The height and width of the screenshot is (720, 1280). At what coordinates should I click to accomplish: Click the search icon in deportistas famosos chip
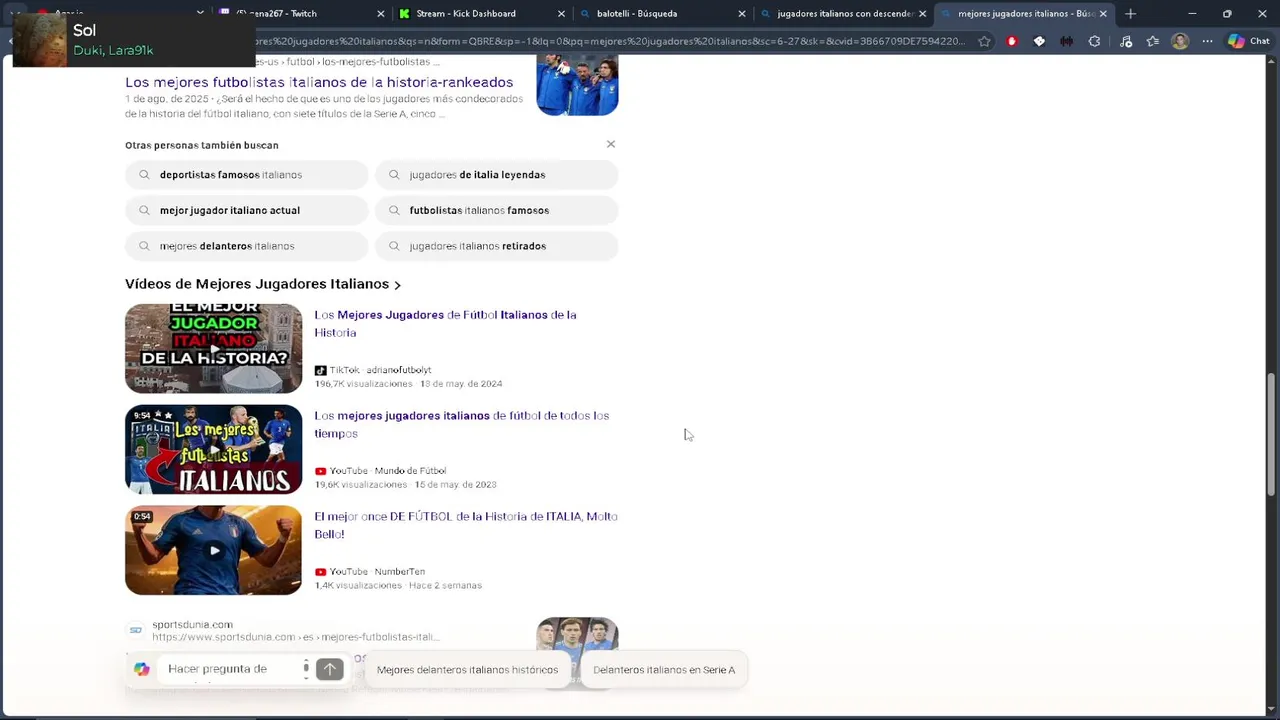click(145, 175)
